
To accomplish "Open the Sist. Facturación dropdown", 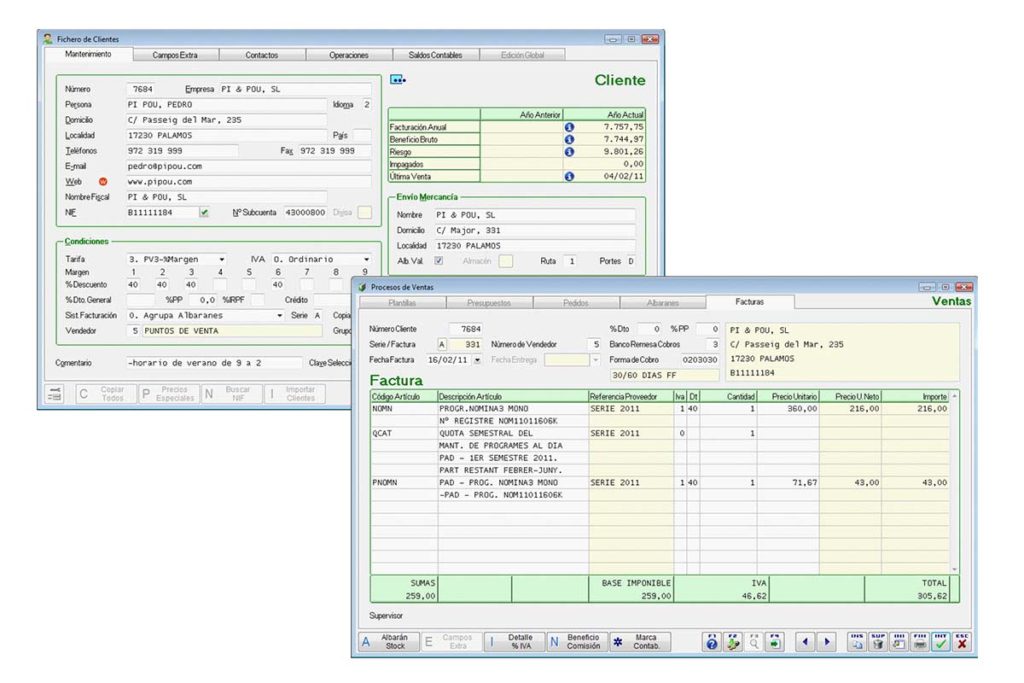I will 280,315.
